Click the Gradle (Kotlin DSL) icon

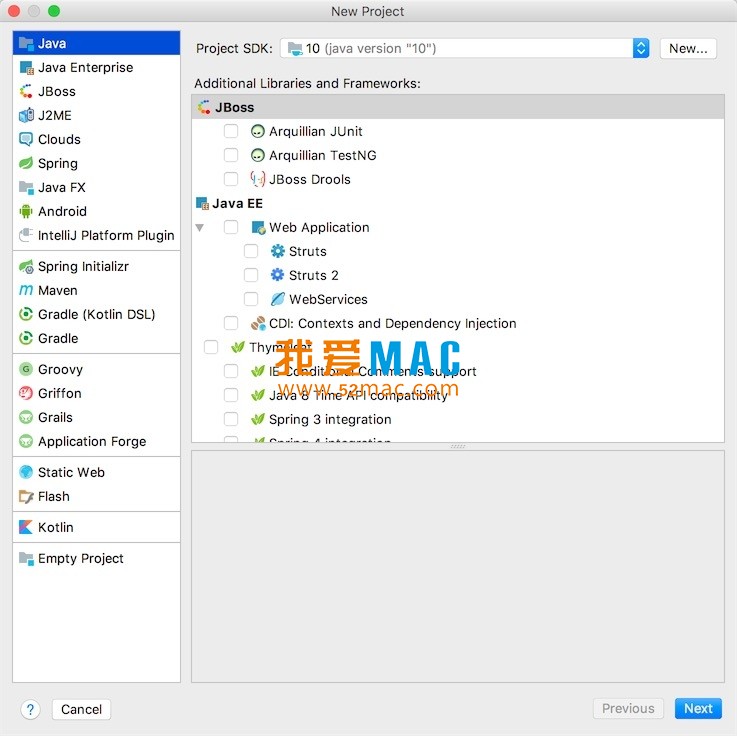pos(26,314)
